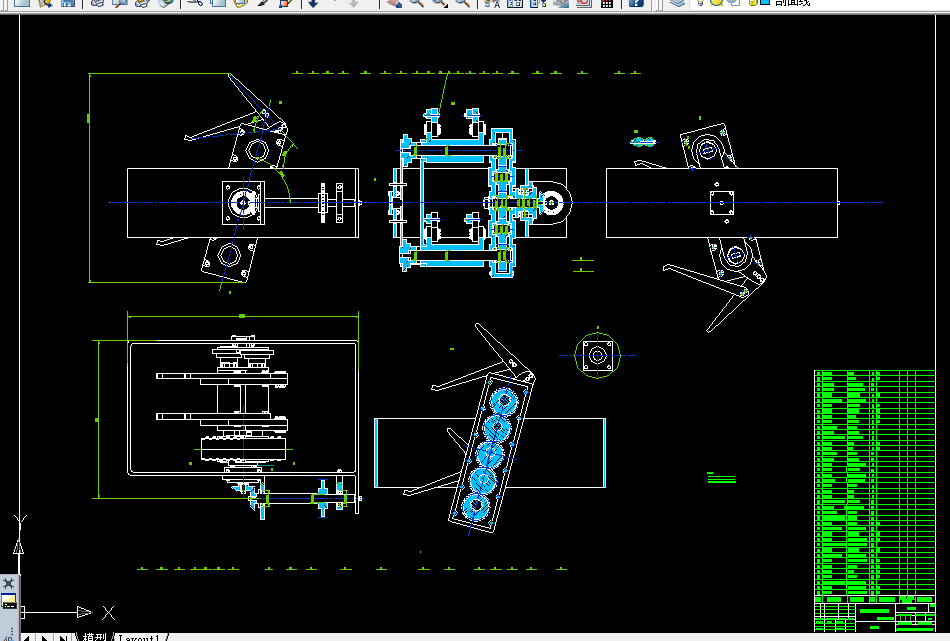Click the New drawing toolbar icon
950x641 pixels.
click(21, 2)
